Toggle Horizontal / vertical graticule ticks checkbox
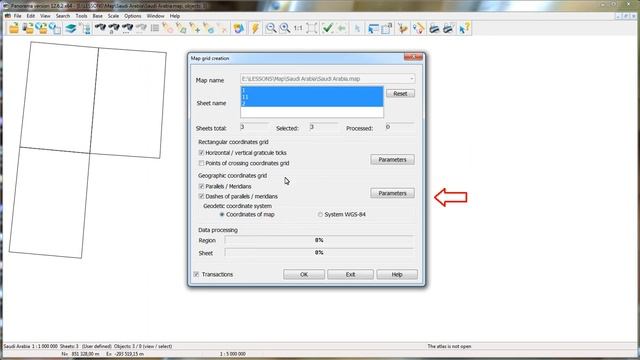 201,153
